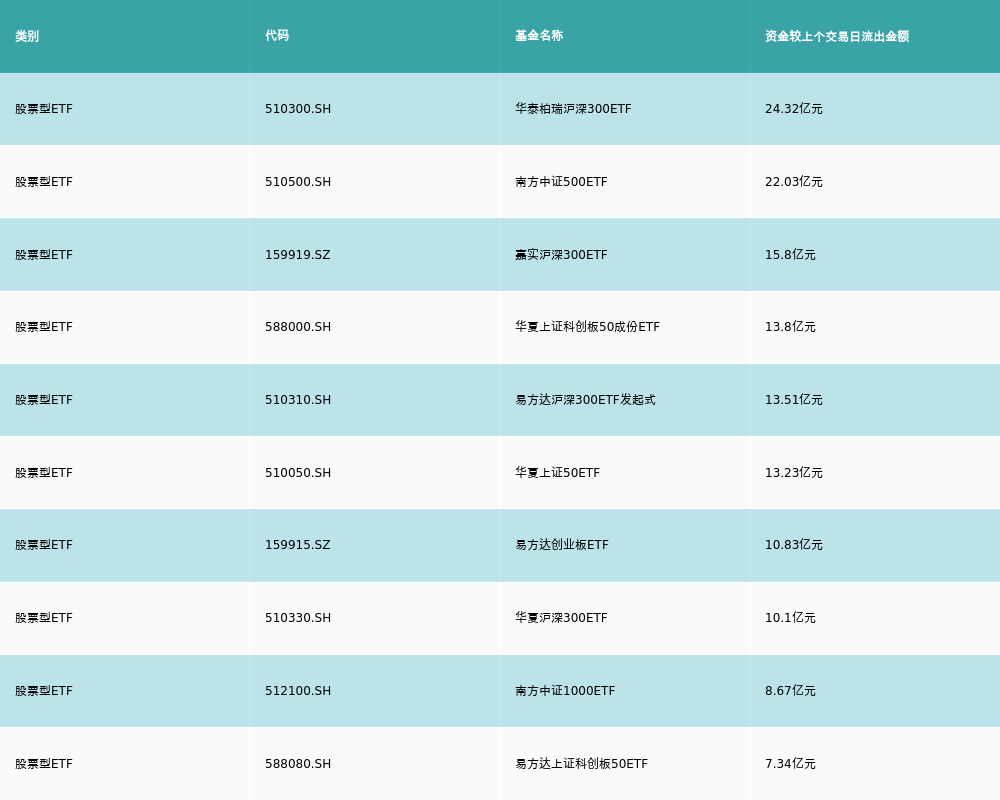Select outflow amount 13.23亿元
Image resolution: width=1000 pixels, height=800 pixels.
tap(793, 473)
